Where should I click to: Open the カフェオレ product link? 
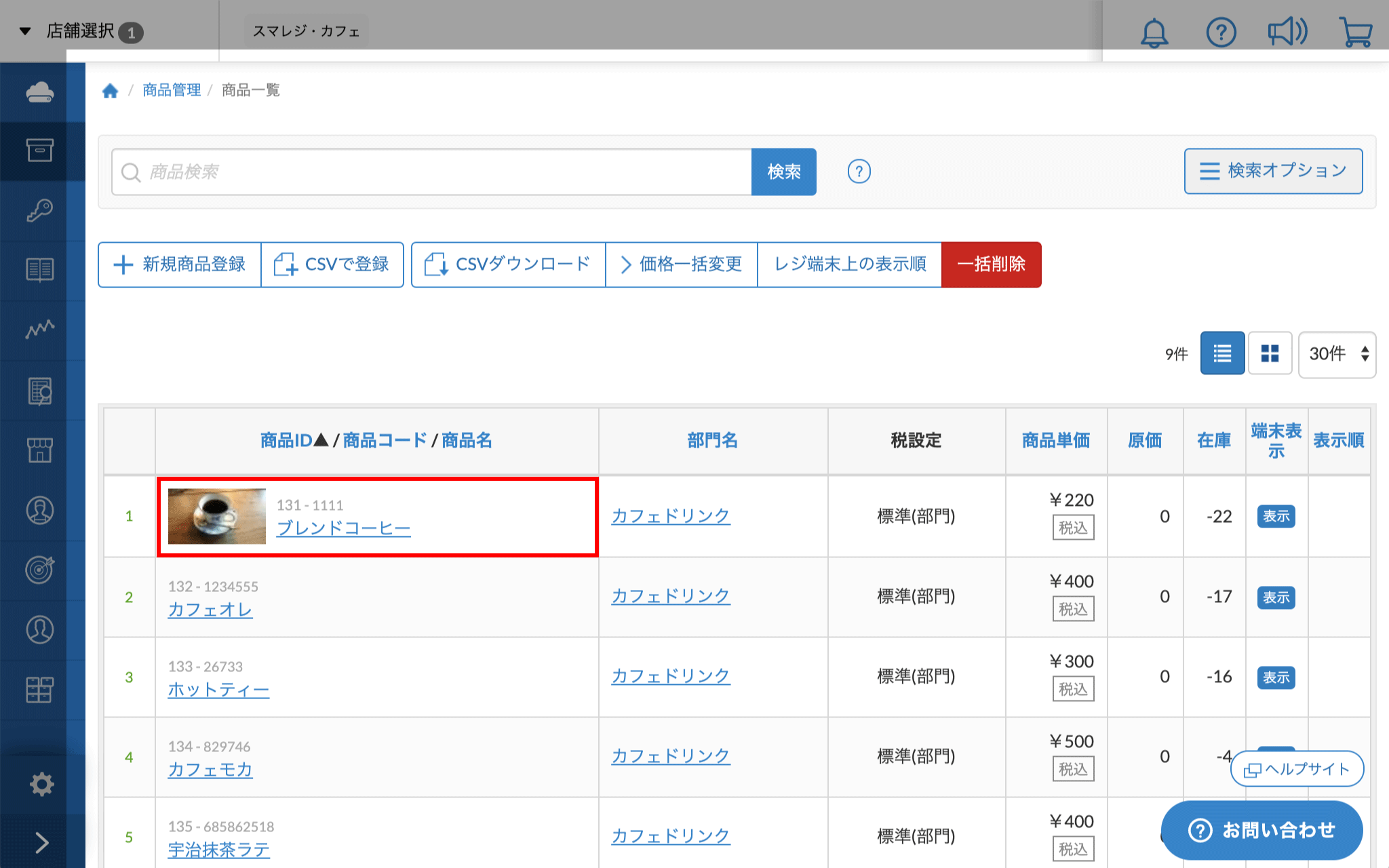coord(210,610)
